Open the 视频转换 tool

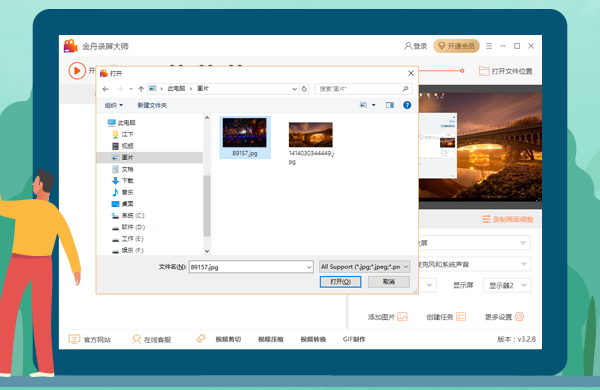click(x=313, y=339)
